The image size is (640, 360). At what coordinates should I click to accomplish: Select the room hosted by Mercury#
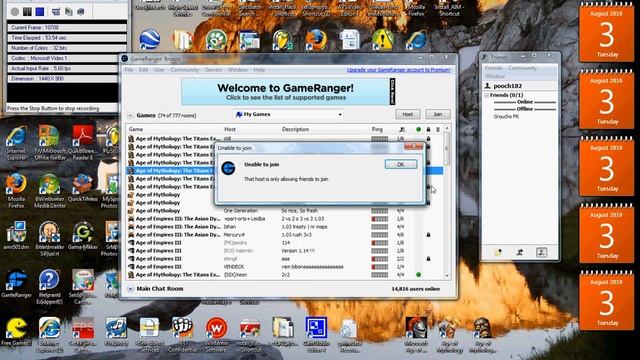(284, 235)
